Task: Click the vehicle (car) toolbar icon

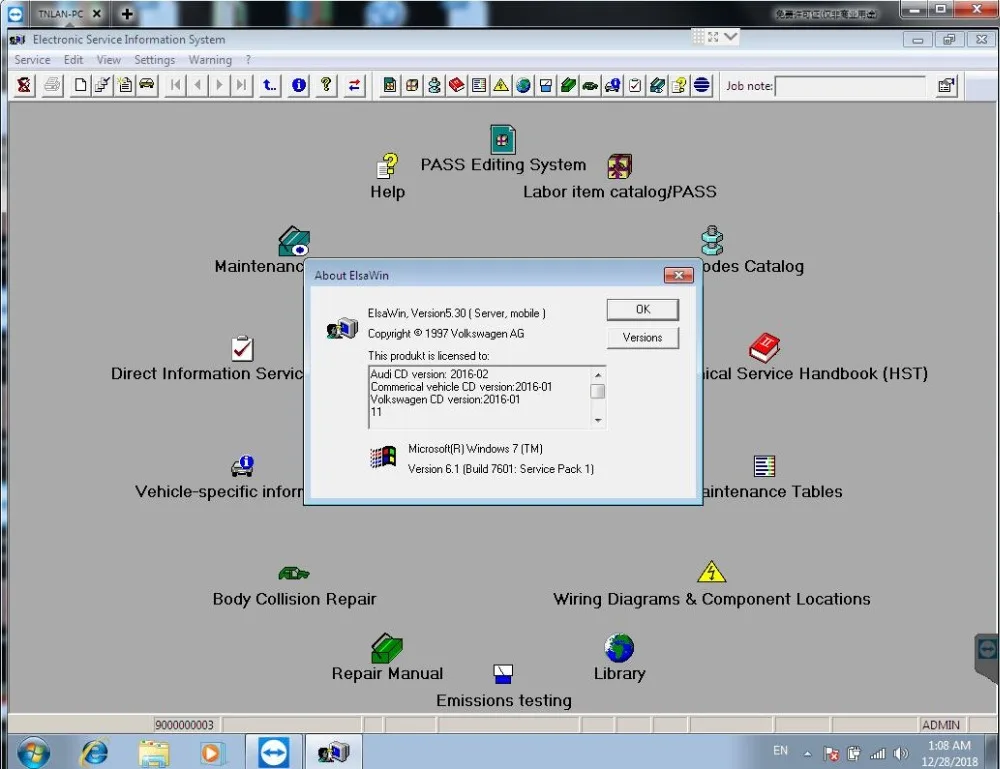Action: pyautogui.click(x=147, y=85)
